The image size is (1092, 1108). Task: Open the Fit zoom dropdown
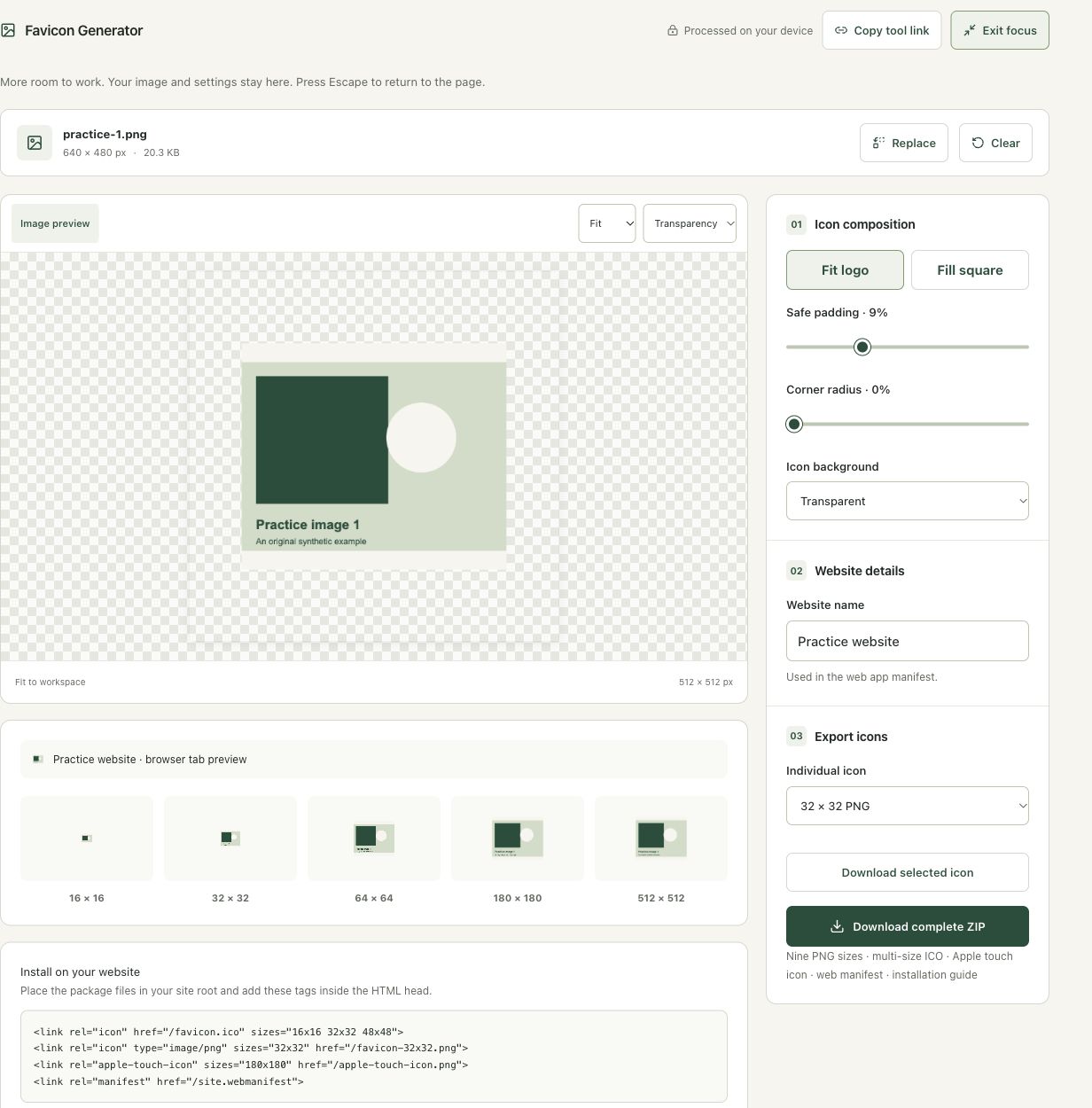[x=607, y=223]
